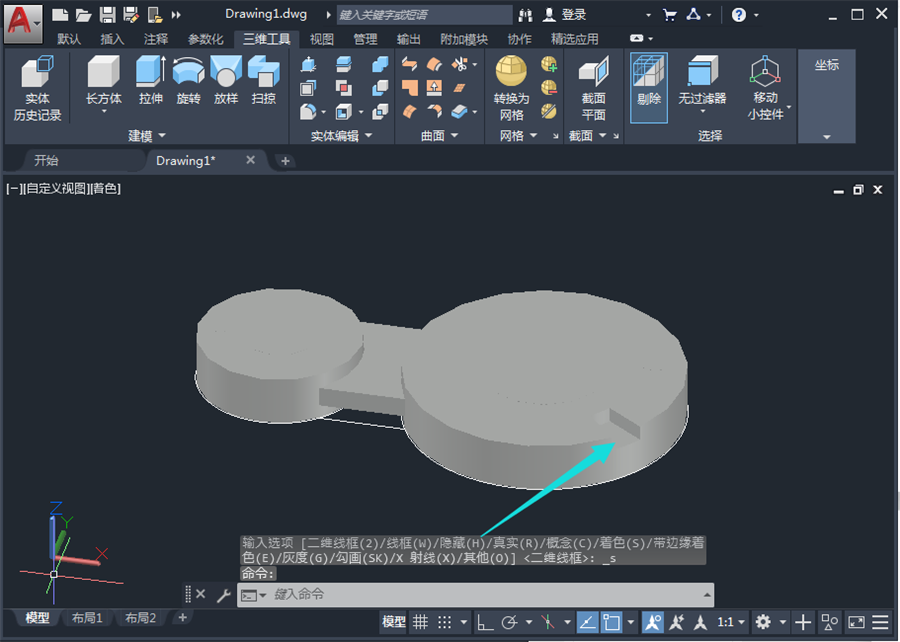Click the wrench customize icon on command line

pyautogui.click(x=224, y=595)
